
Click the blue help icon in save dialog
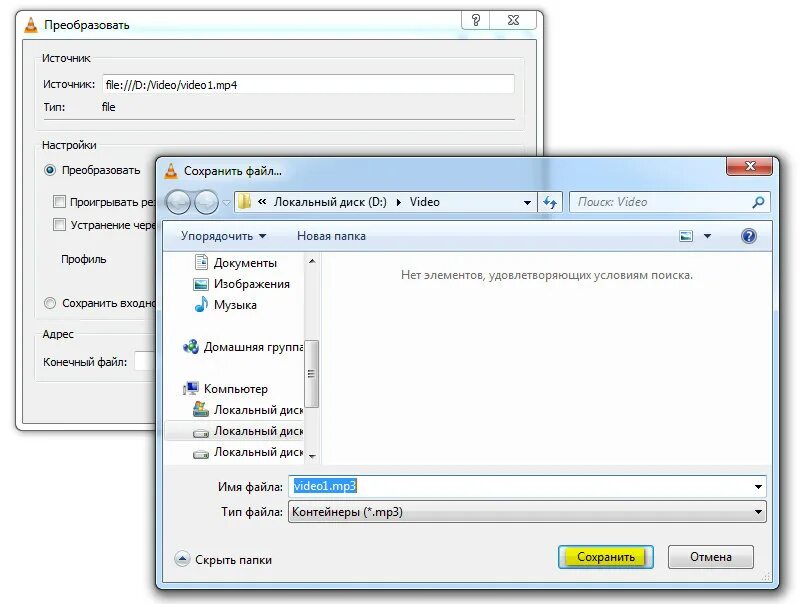(748, 236)
